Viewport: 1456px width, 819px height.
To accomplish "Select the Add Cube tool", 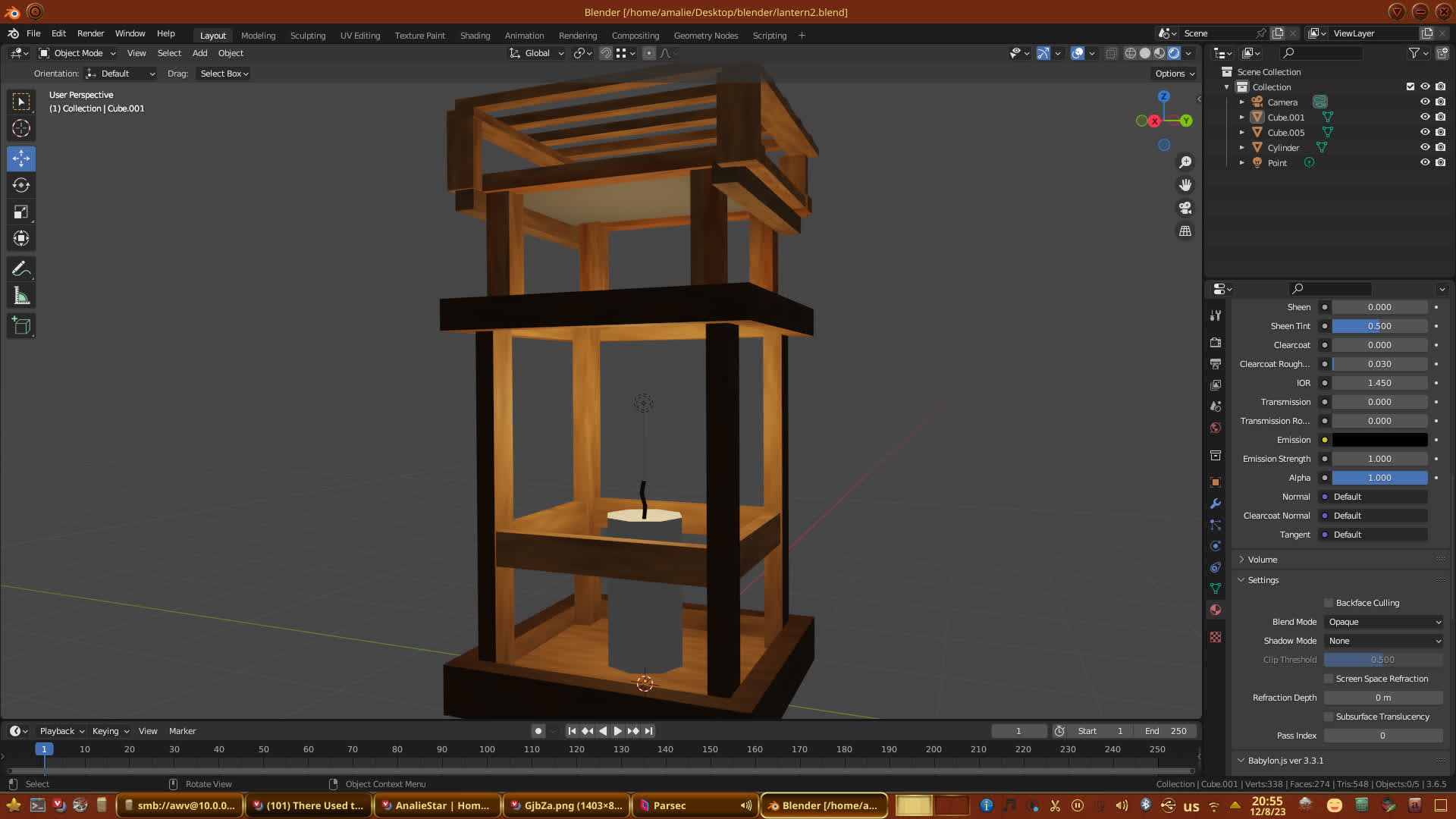I will pyautogui.click(x=21, y=326).
